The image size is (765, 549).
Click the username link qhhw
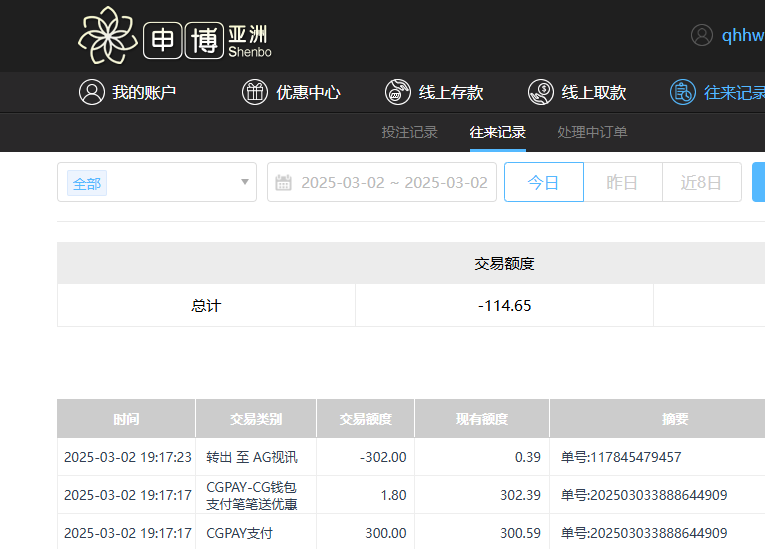point(742,35)
